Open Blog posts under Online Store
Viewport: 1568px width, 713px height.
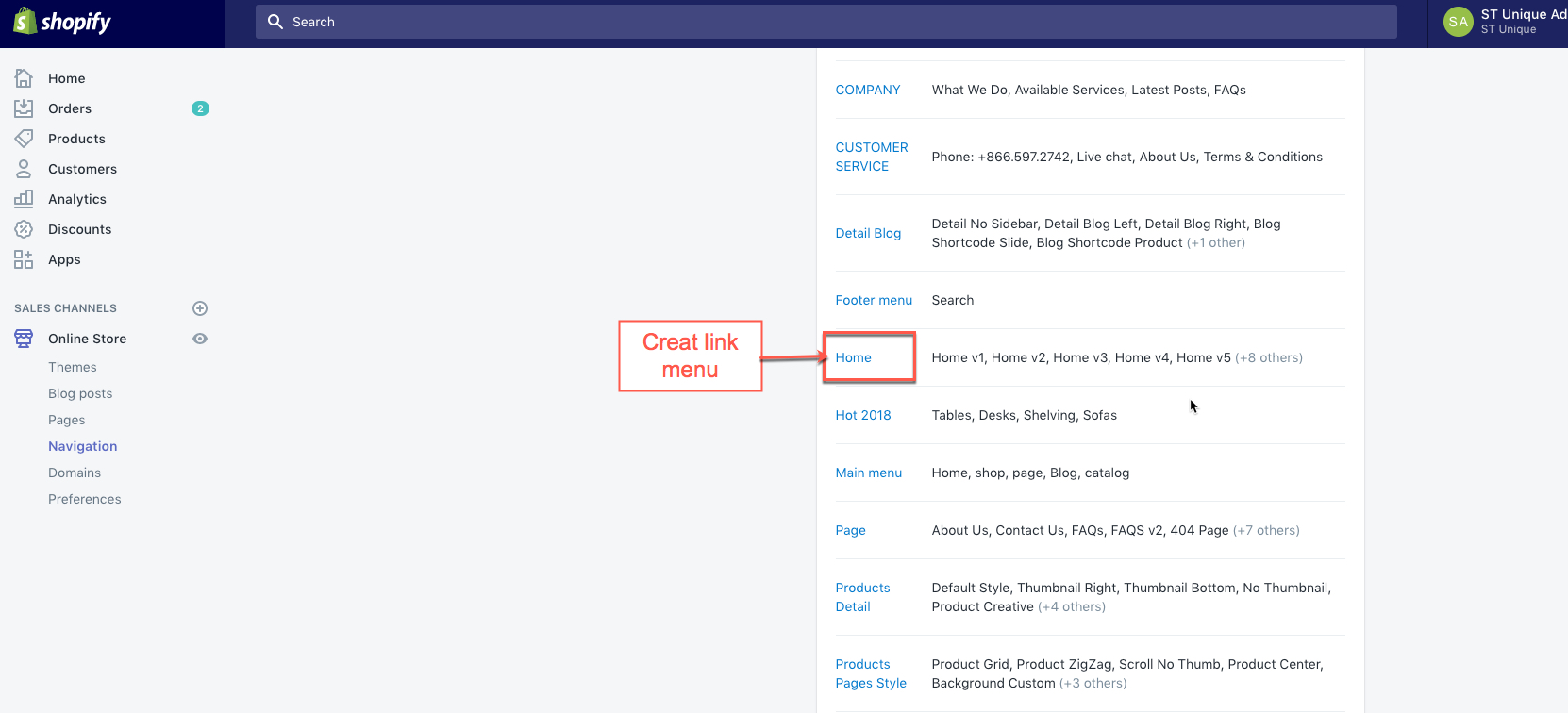(x=80, y=393)
